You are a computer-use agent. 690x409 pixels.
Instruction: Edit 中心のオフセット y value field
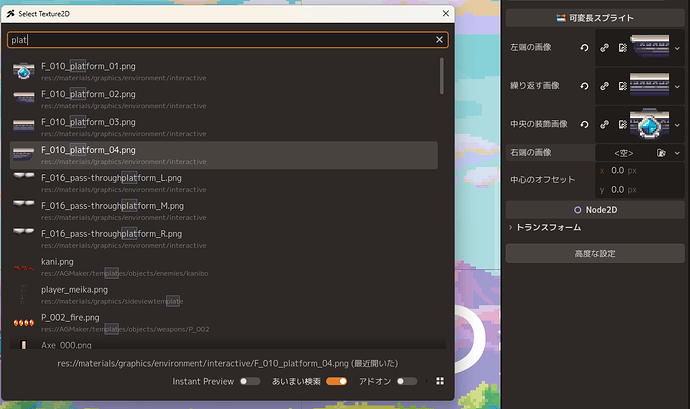640,190
